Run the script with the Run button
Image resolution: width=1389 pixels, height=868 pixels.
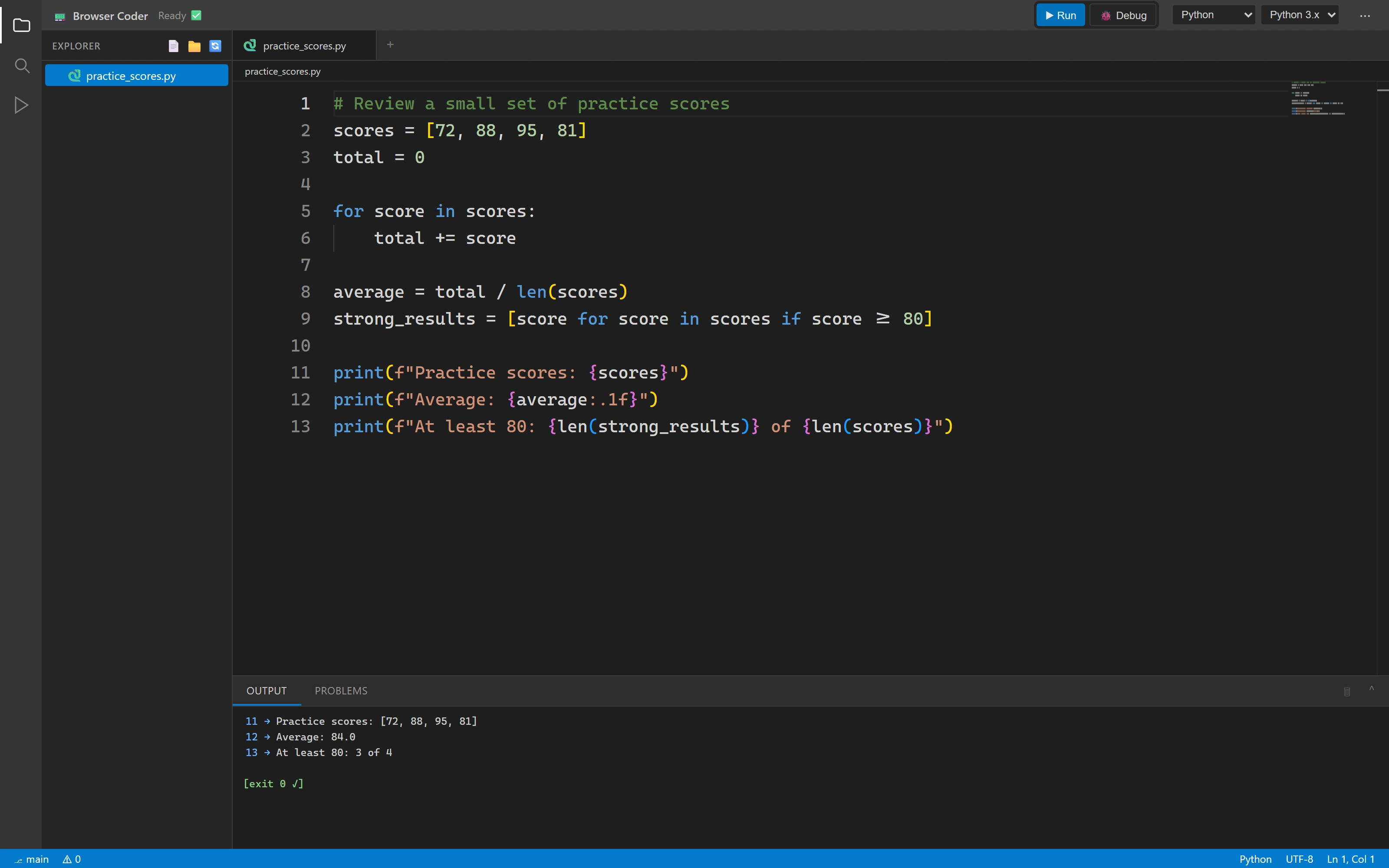1060,16
